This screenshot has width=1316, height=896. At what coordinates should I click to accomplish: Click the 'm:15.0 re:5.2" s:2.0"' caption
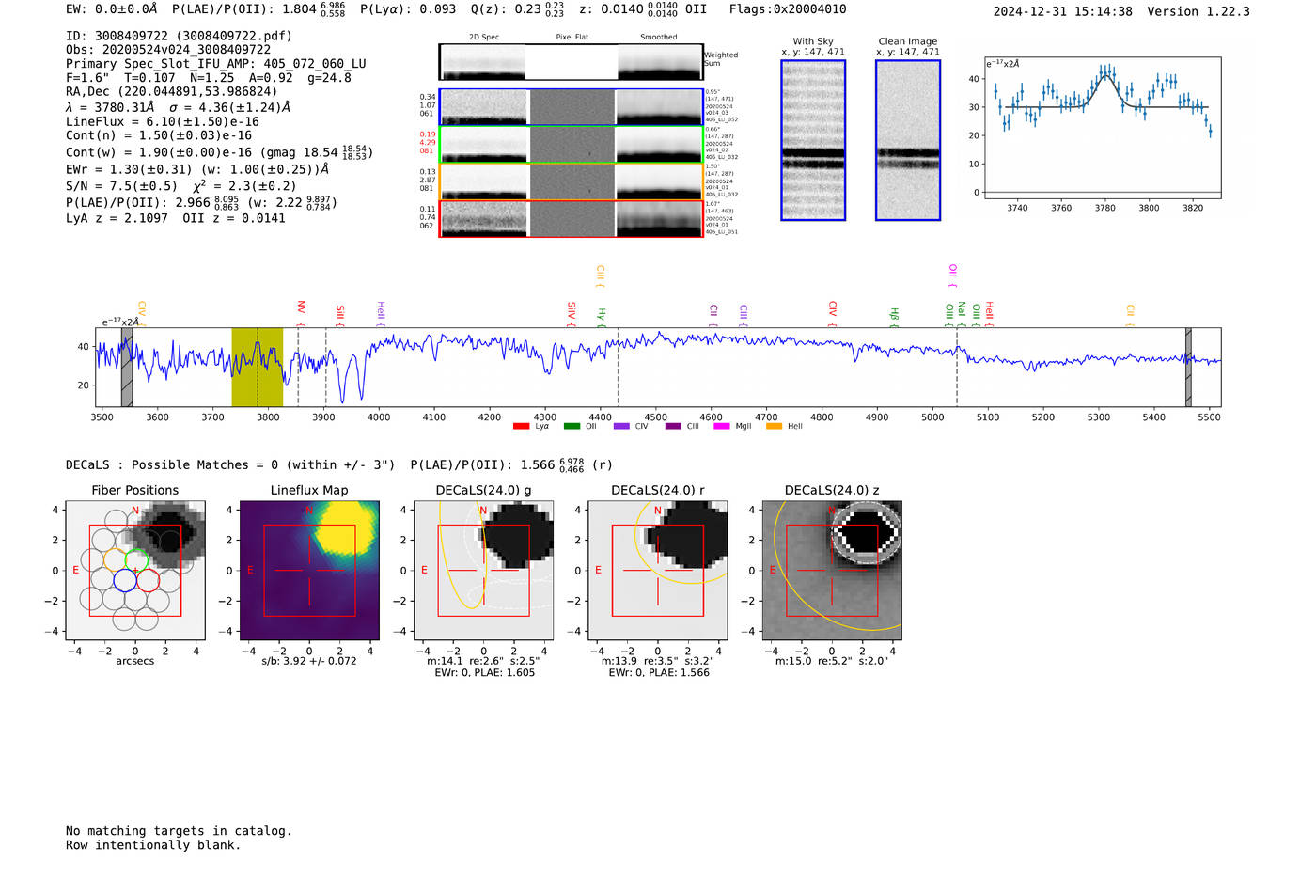(832, 661)
